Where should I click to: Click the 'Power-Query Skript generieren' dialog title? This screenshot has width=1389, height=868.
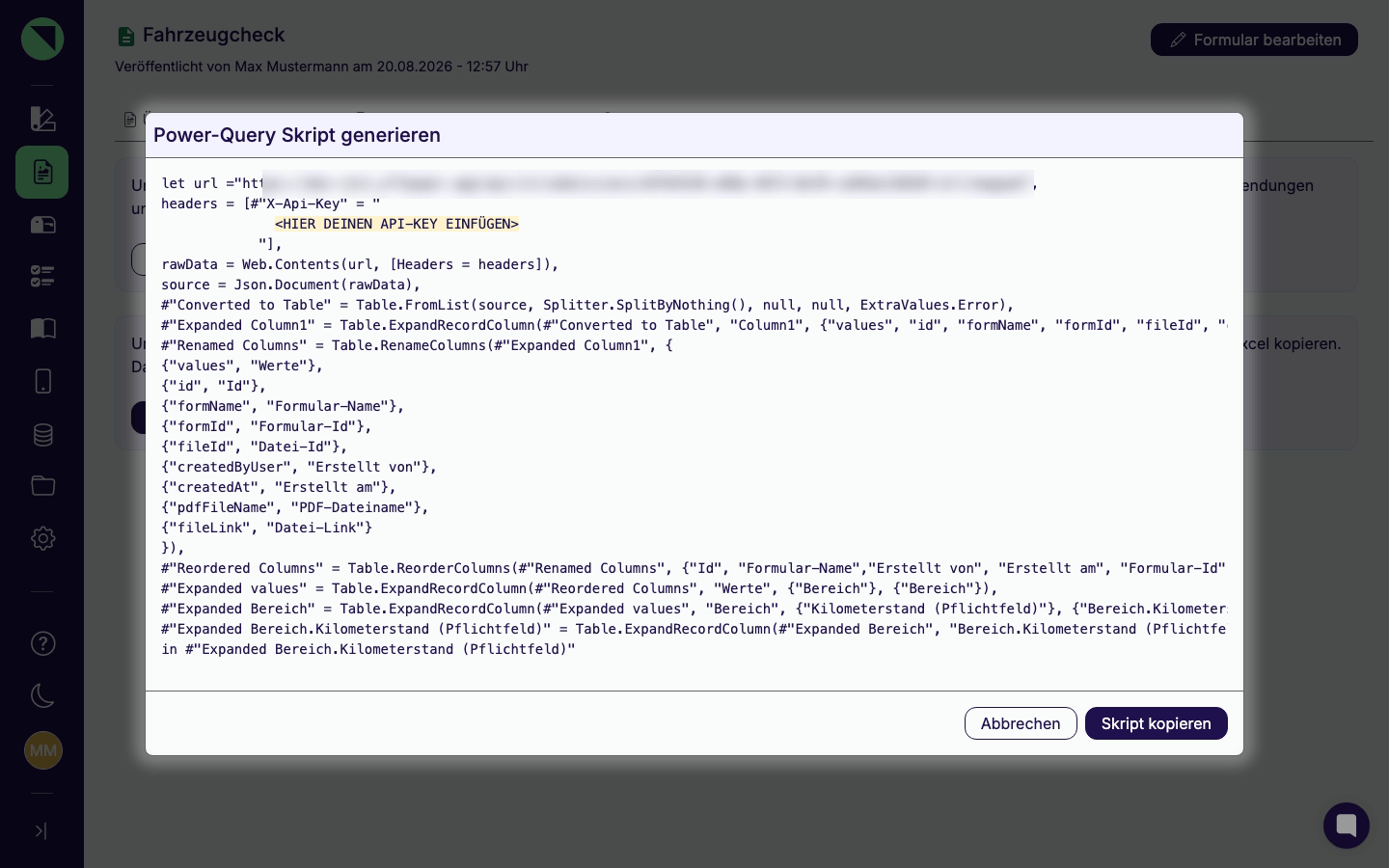[297, 135]
